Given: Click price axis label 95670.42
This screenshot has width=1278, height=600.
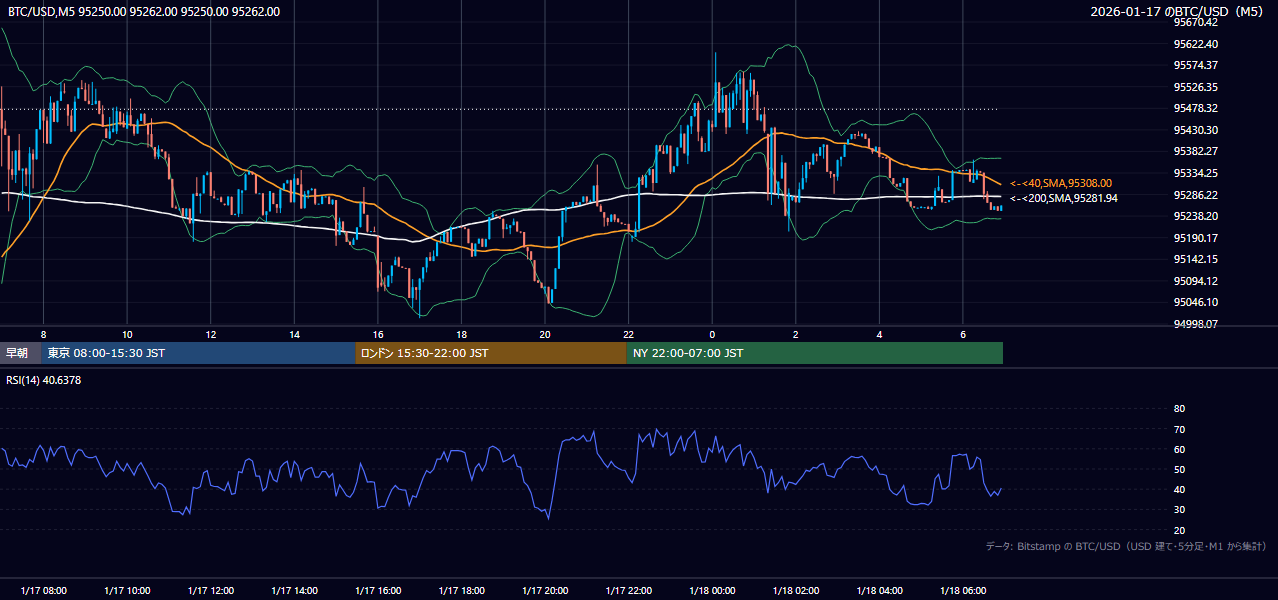Looking at the screenshot, I should point(1195,22).
